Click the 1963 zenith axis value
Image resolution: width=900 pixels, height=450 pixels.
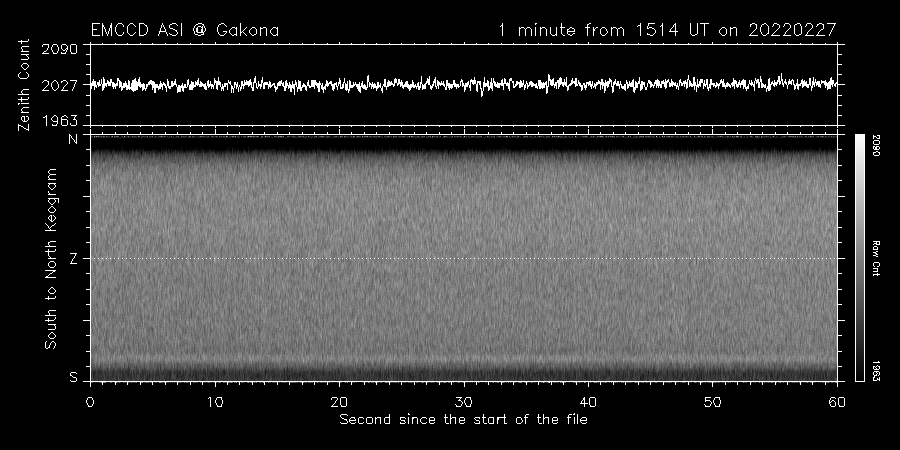(59, 121)
